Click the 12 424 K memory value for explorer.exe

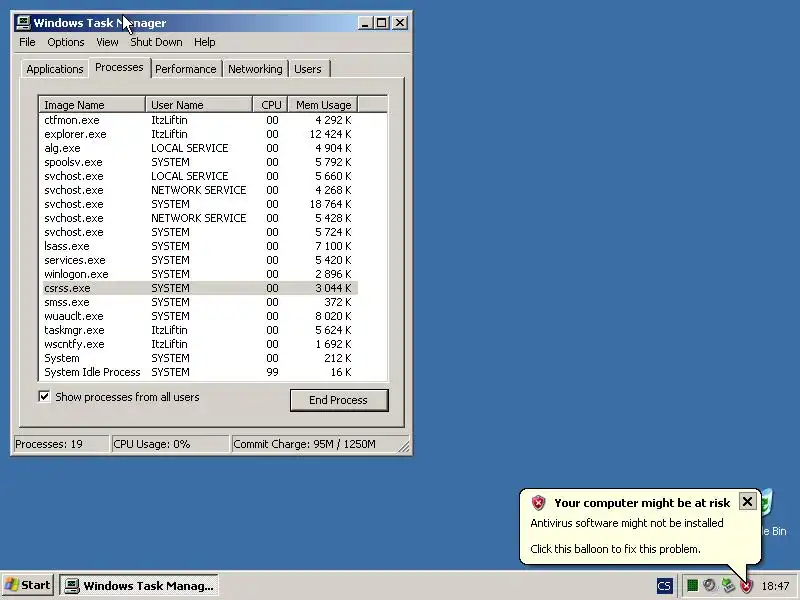tap(330, 134)
